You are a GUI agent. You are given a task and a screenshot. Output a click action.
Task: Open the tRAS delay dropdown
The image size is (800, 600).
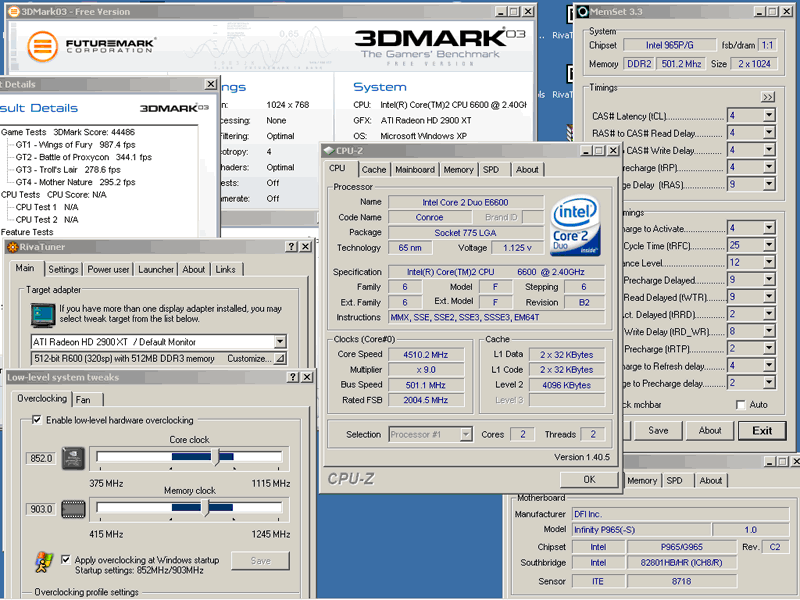coord(769,185)
